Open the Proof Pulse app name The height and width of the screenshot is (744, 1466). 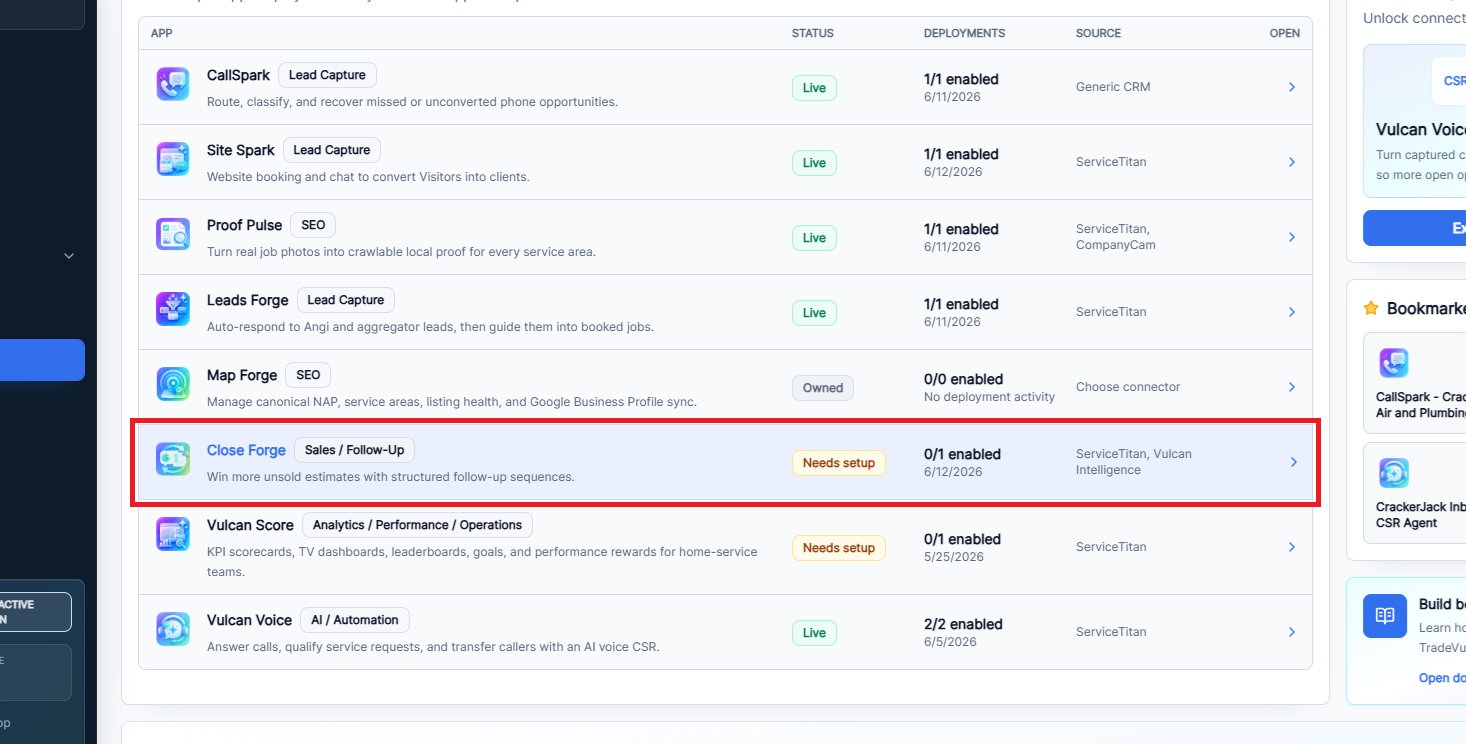[244, 225]
